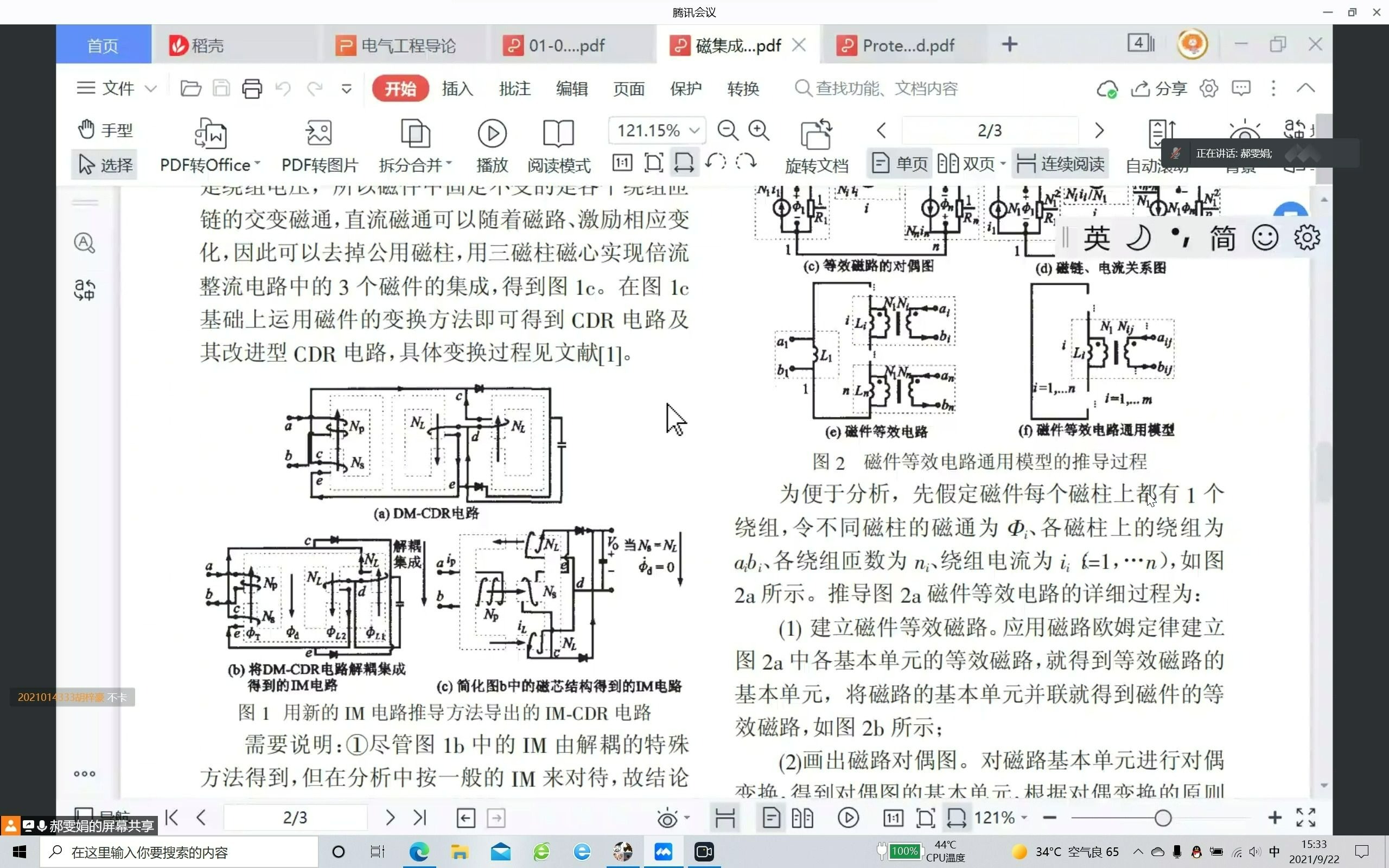
Task: Click the print icon
Action: coord(252,88)
